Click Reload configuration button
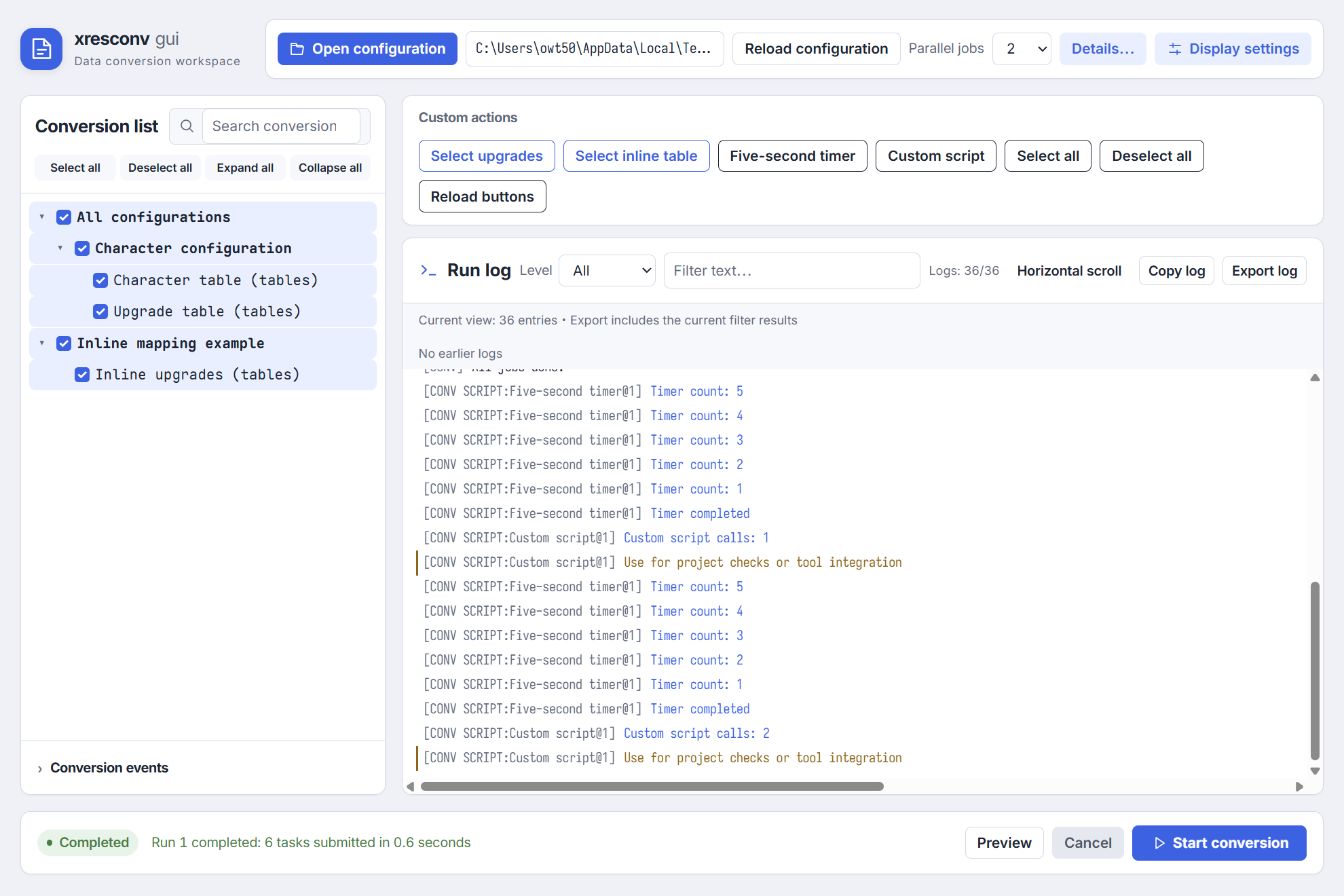This screenshot has height=896, width=1344. coord(816,49)
